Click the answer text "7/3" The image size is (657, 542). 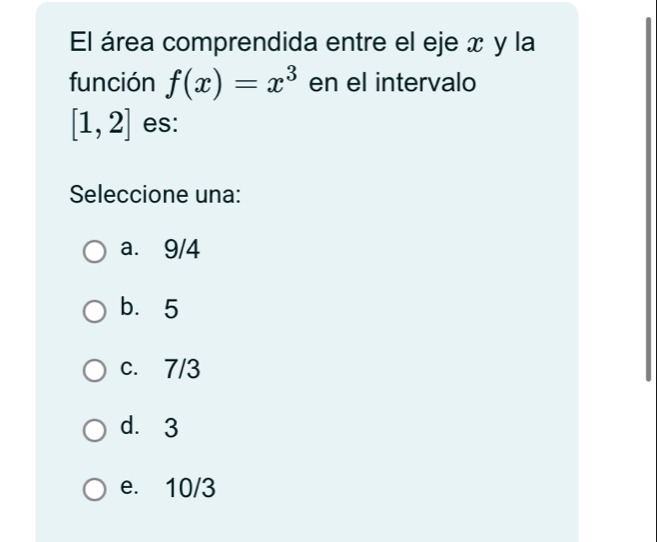pyautogui.click(x=184, y=371)
